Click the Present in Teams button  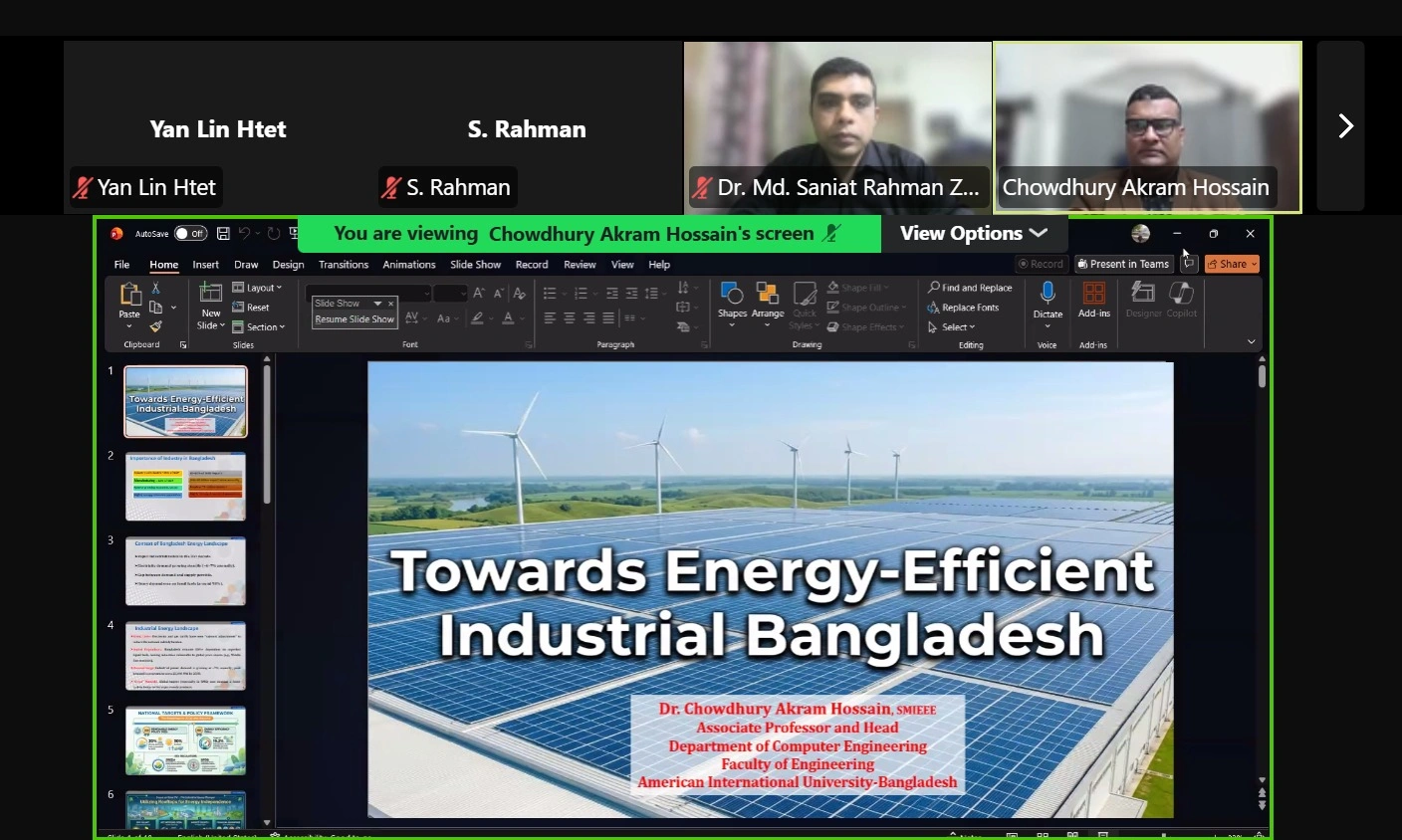click(1122, 264)
